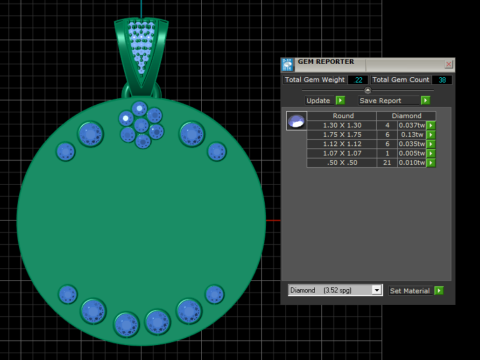Select the '1.12 X 1.12' size cell
This screenshot has width=480, height=360.
[342, 144]
